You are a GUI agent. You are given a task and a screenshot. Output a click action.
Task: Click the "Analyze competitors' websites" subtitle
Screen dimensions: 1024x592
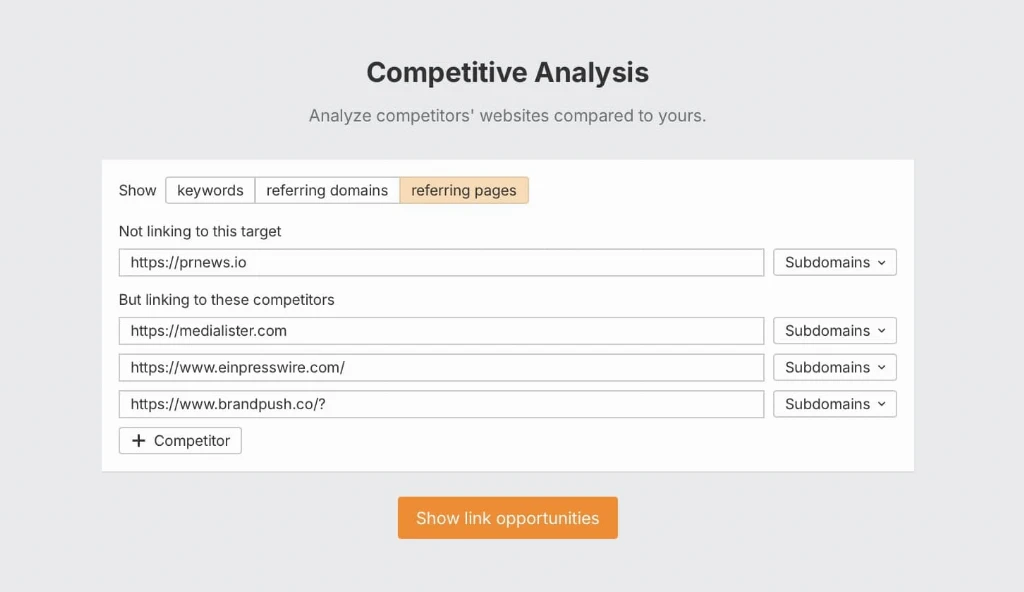click(x=507, y=116)
